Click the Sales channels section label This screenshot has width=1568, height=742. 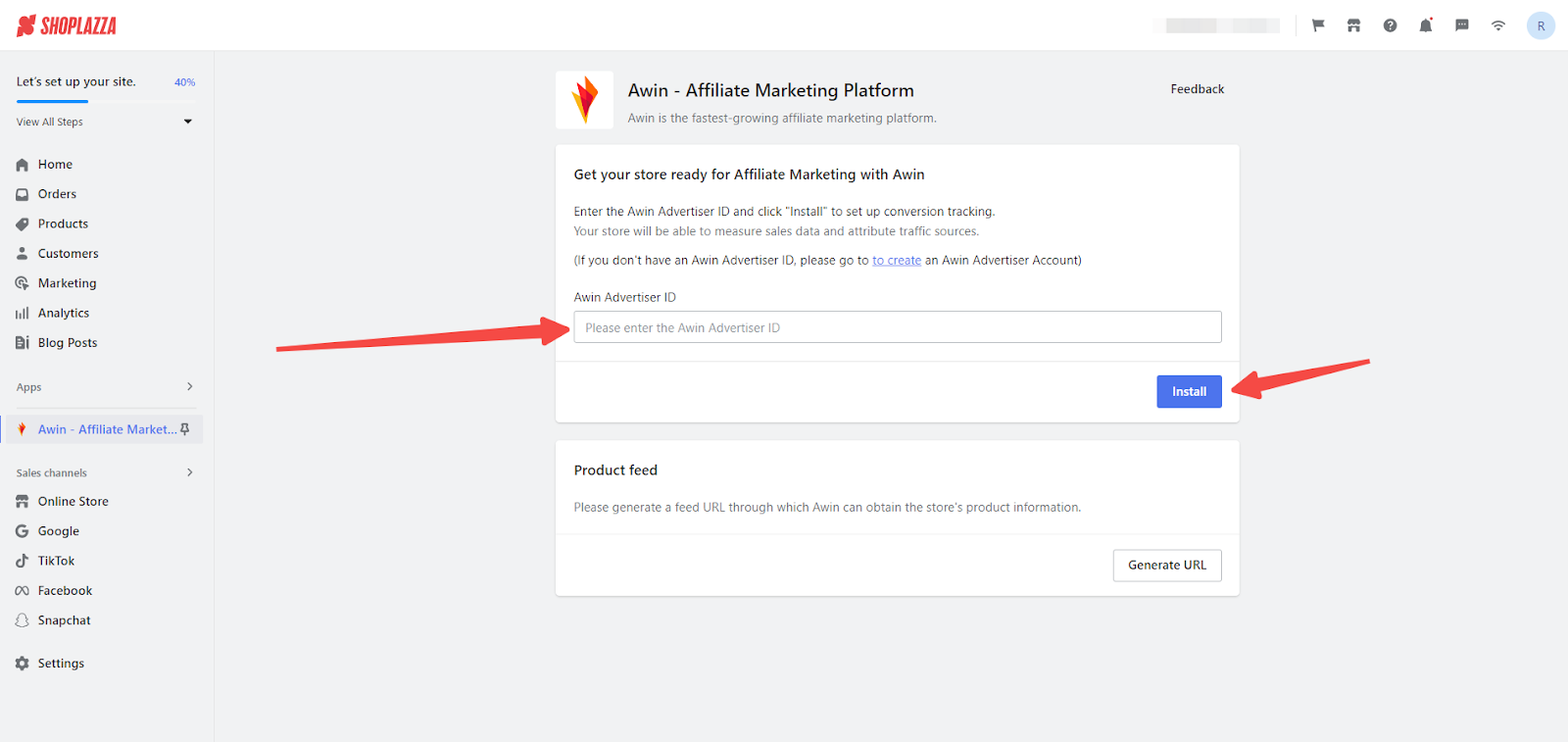51,472
